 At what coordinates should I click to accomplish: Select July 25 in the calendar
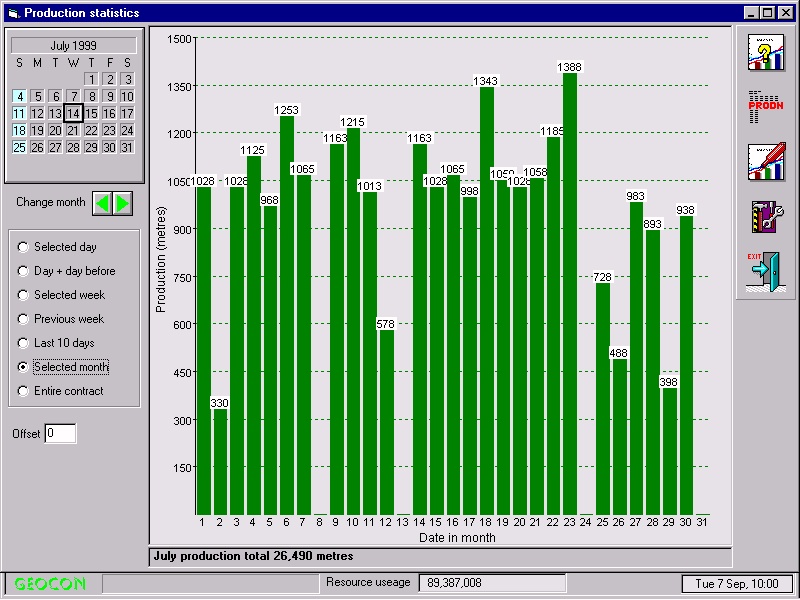(19, 147)
